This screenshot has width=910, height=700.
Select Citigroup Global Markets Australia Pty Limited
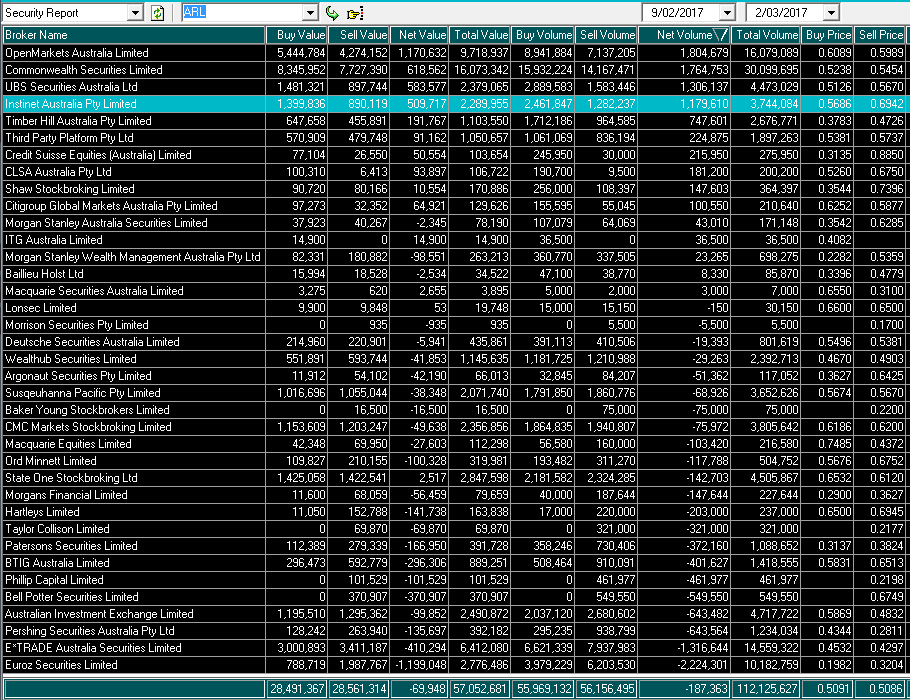(454, 206)
